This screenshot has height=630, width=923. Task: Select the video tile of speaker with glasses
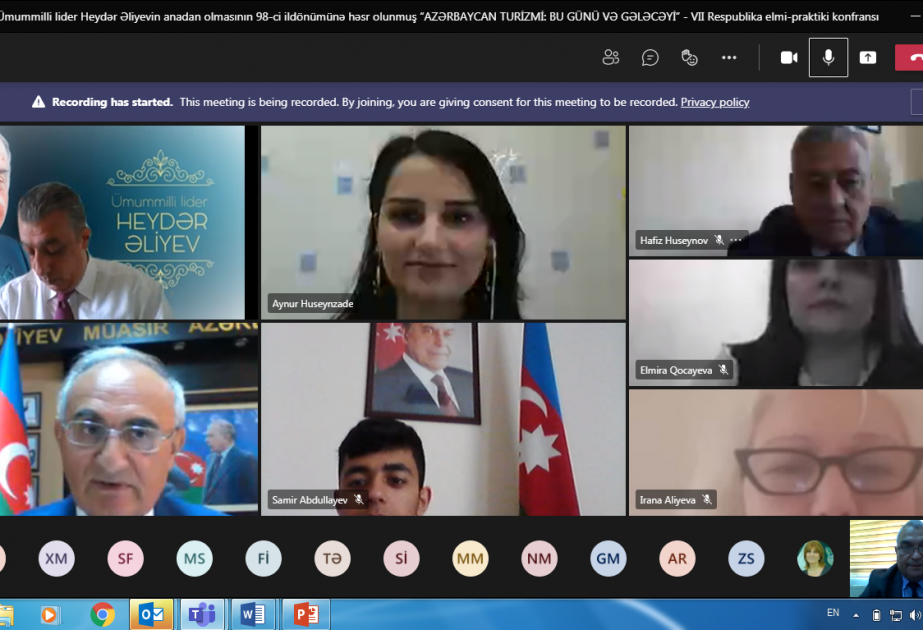(x=129, y=419)
